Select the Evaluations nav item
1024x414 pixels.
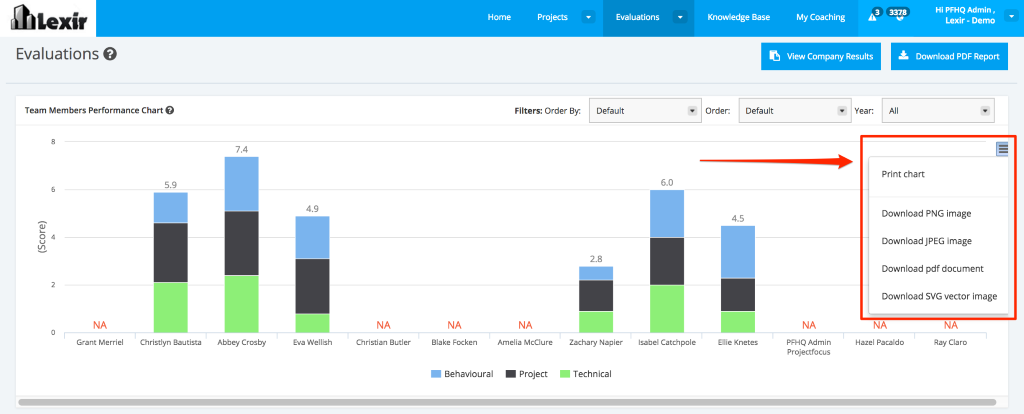(x=637, y=18)
